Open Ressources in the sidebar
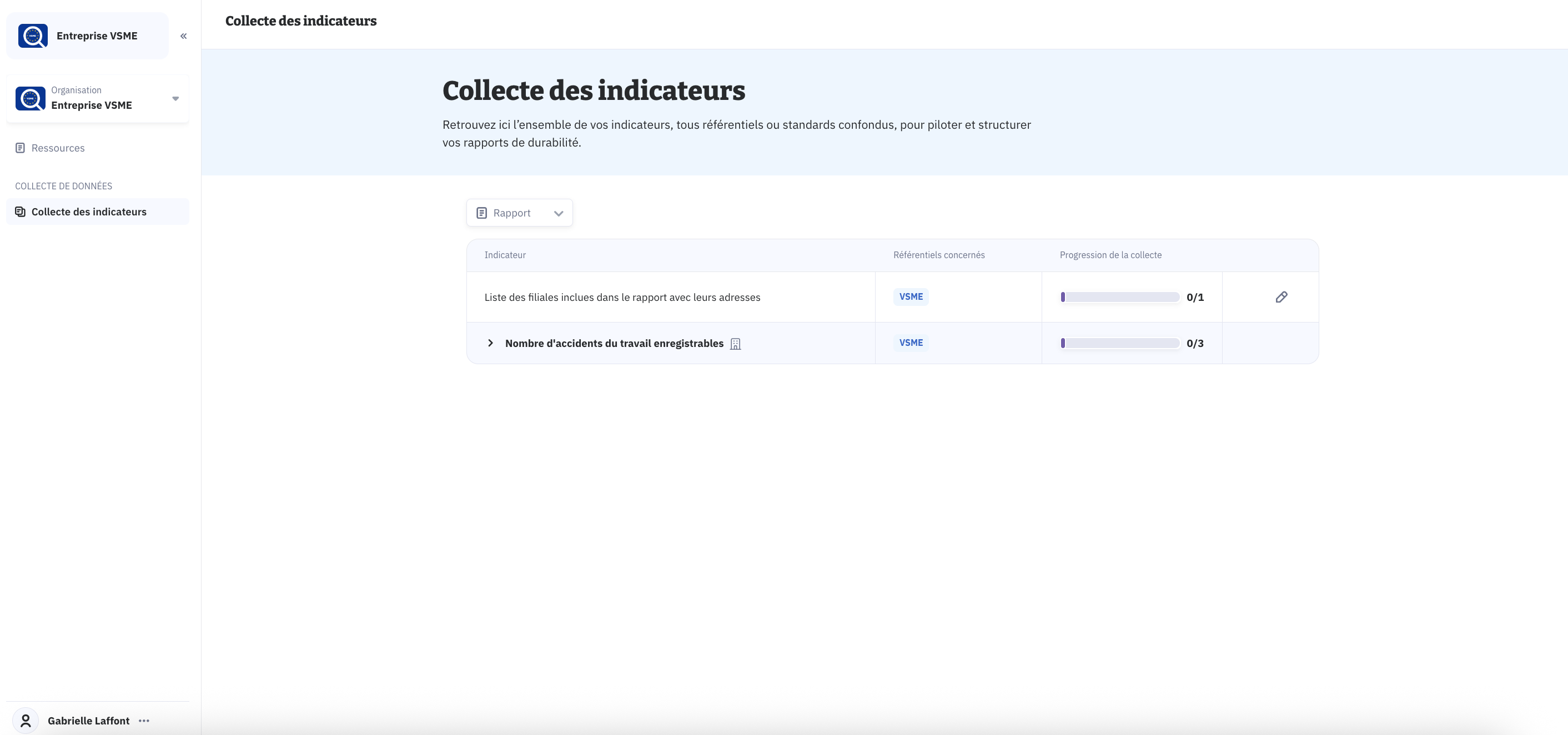The height and width of the screenshot is (735, 1568). pos(58,148)
